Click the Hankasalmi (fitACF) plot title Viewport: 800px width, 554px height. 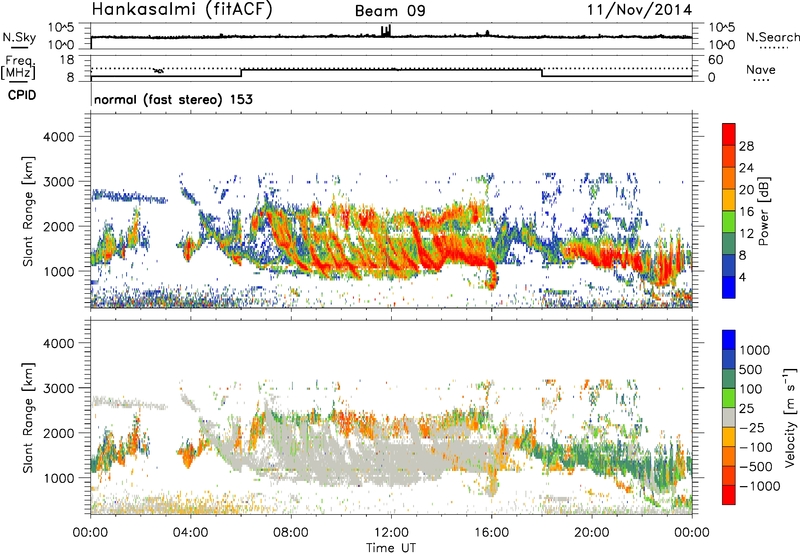coord(182,9)
